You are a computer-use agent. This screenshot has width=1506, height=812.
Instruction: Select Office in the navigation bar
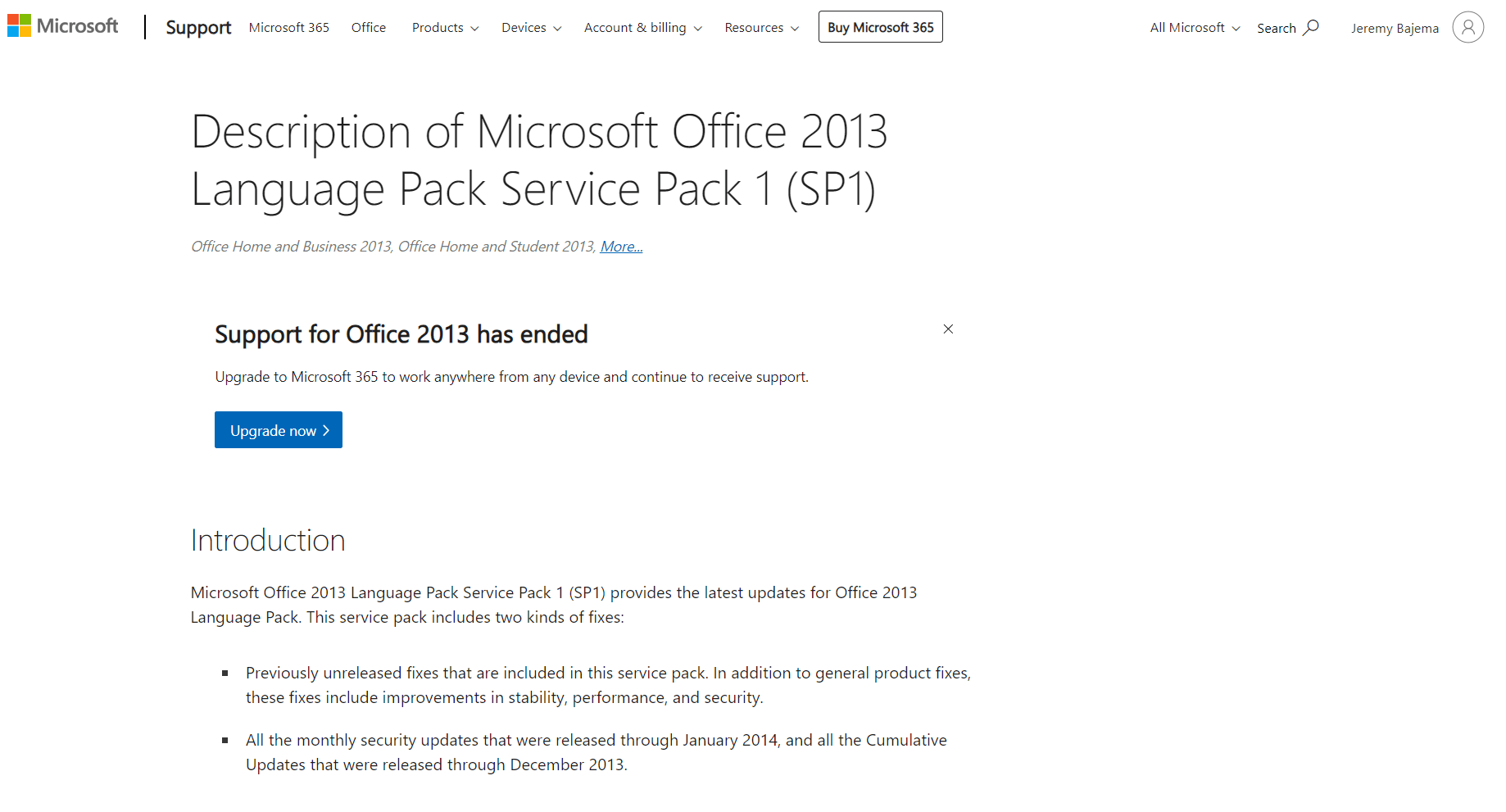(368, 27)
